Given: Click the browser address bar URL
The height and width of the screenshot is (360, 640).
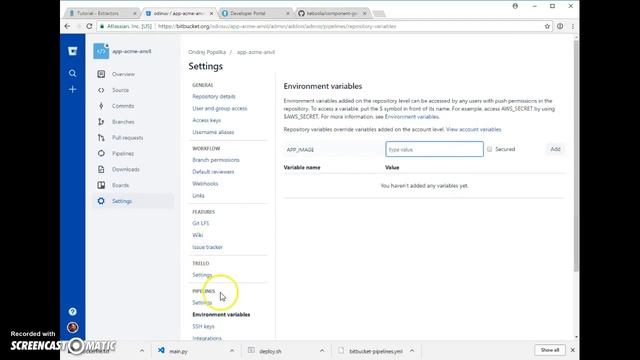Looking at the screenshot, I should pos(277,26).
